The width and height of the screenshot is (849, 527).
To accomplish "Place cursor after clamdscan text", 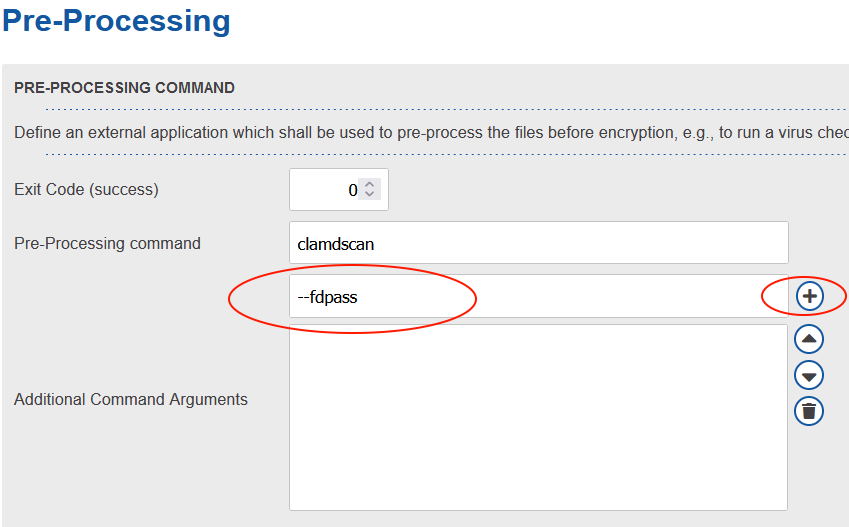I will [x=376, y=244].
